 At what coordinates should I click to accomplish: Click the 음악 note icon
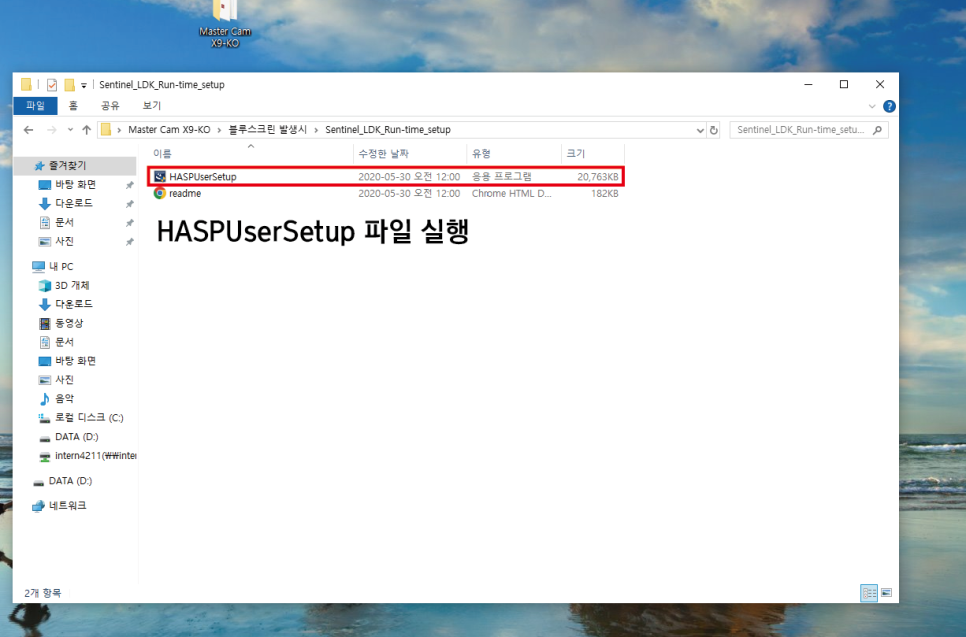tap(44, 399)
